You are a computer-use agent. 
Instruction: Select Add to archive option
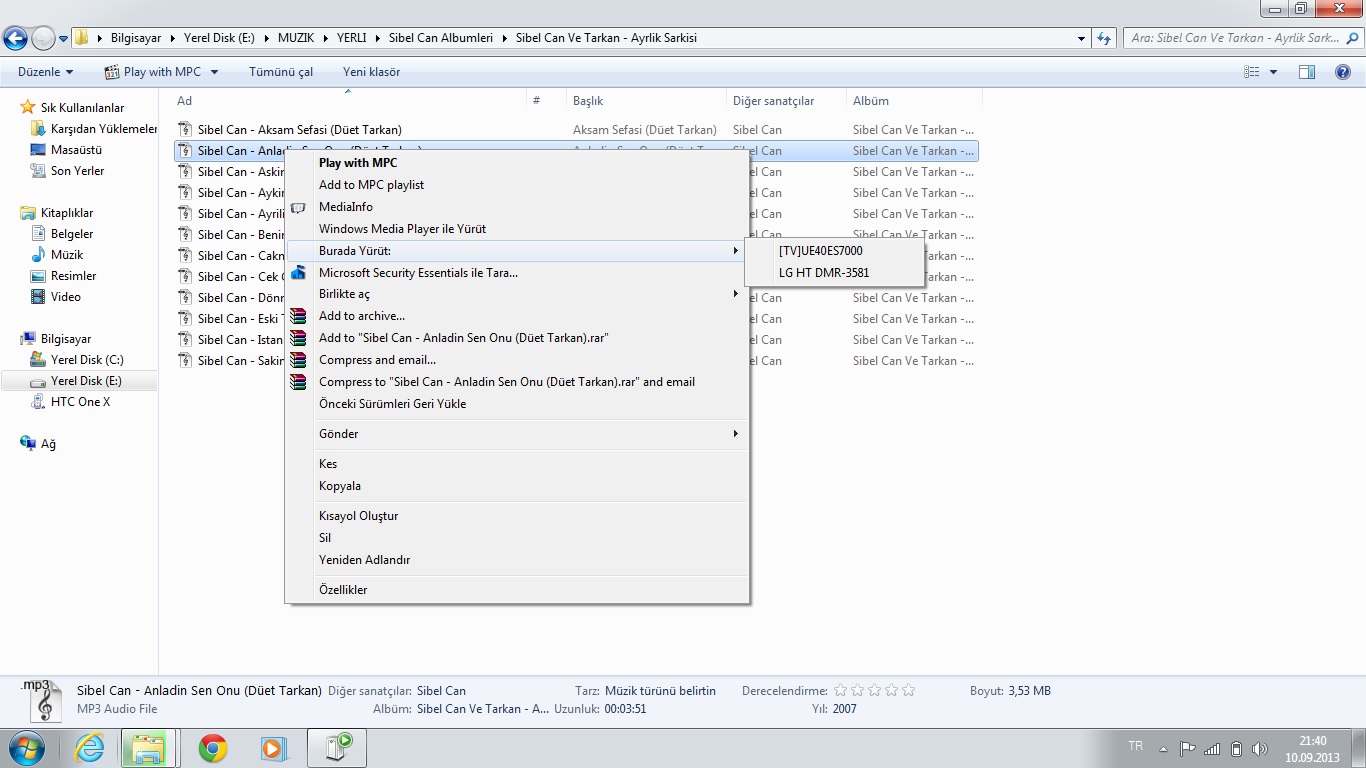pos(362,316)
